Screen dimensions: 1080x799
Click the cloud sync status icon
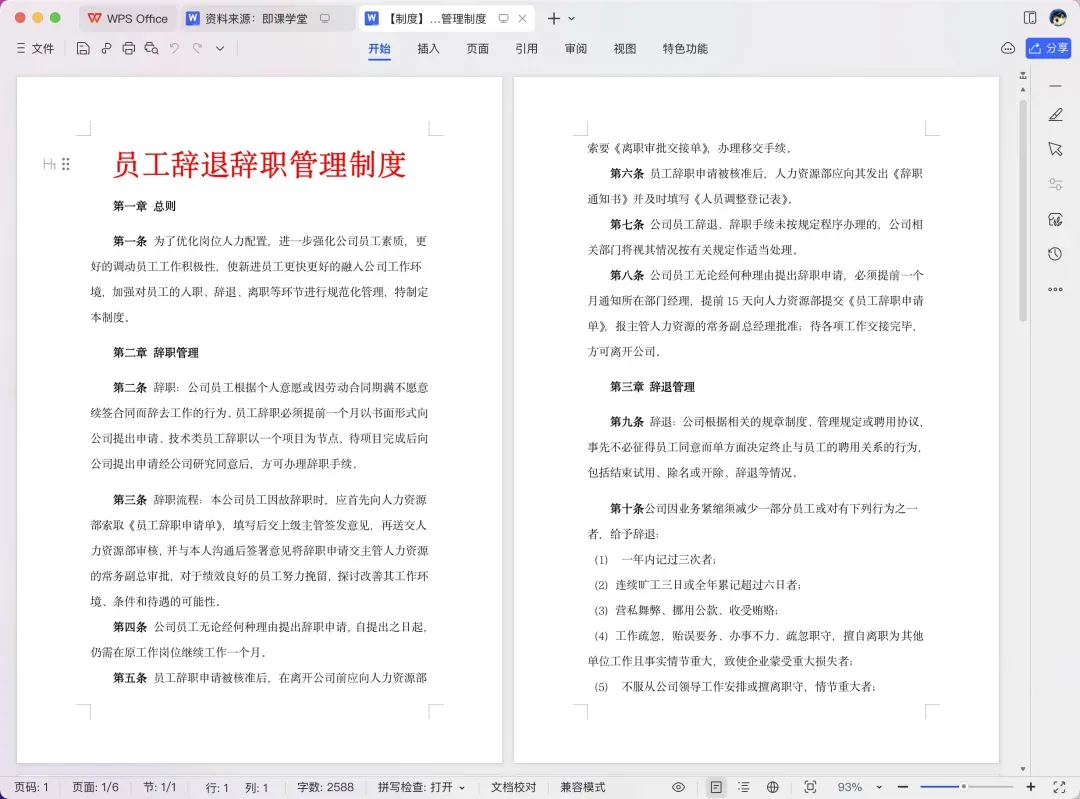[x=1008, y=48]
